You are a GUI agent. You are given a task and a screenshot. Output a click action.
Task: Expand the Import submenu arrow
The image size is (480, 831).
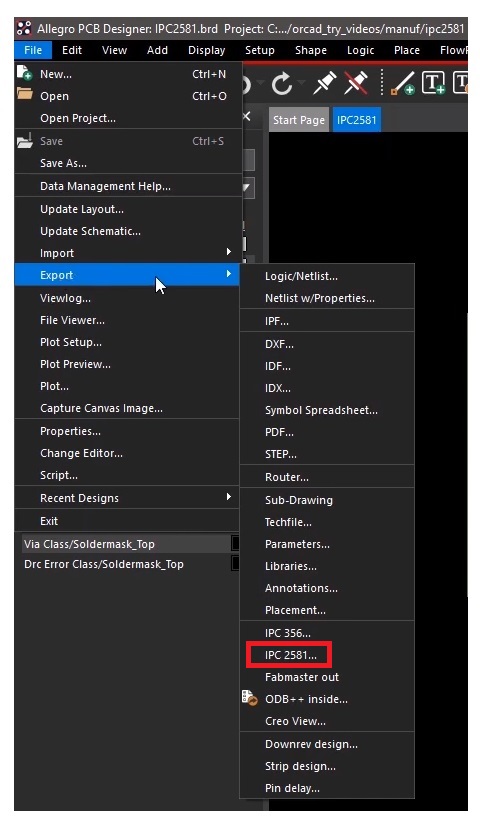pos(228,251)
